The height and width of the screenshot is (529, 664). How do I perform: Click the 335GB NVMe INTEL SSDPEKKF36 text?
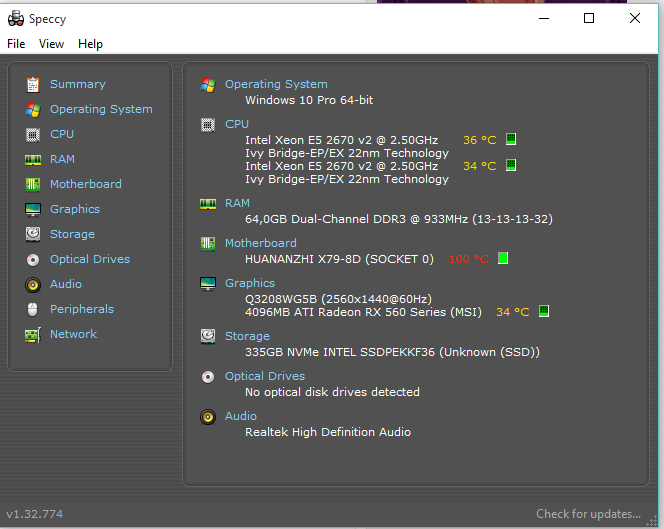(392, 352)
